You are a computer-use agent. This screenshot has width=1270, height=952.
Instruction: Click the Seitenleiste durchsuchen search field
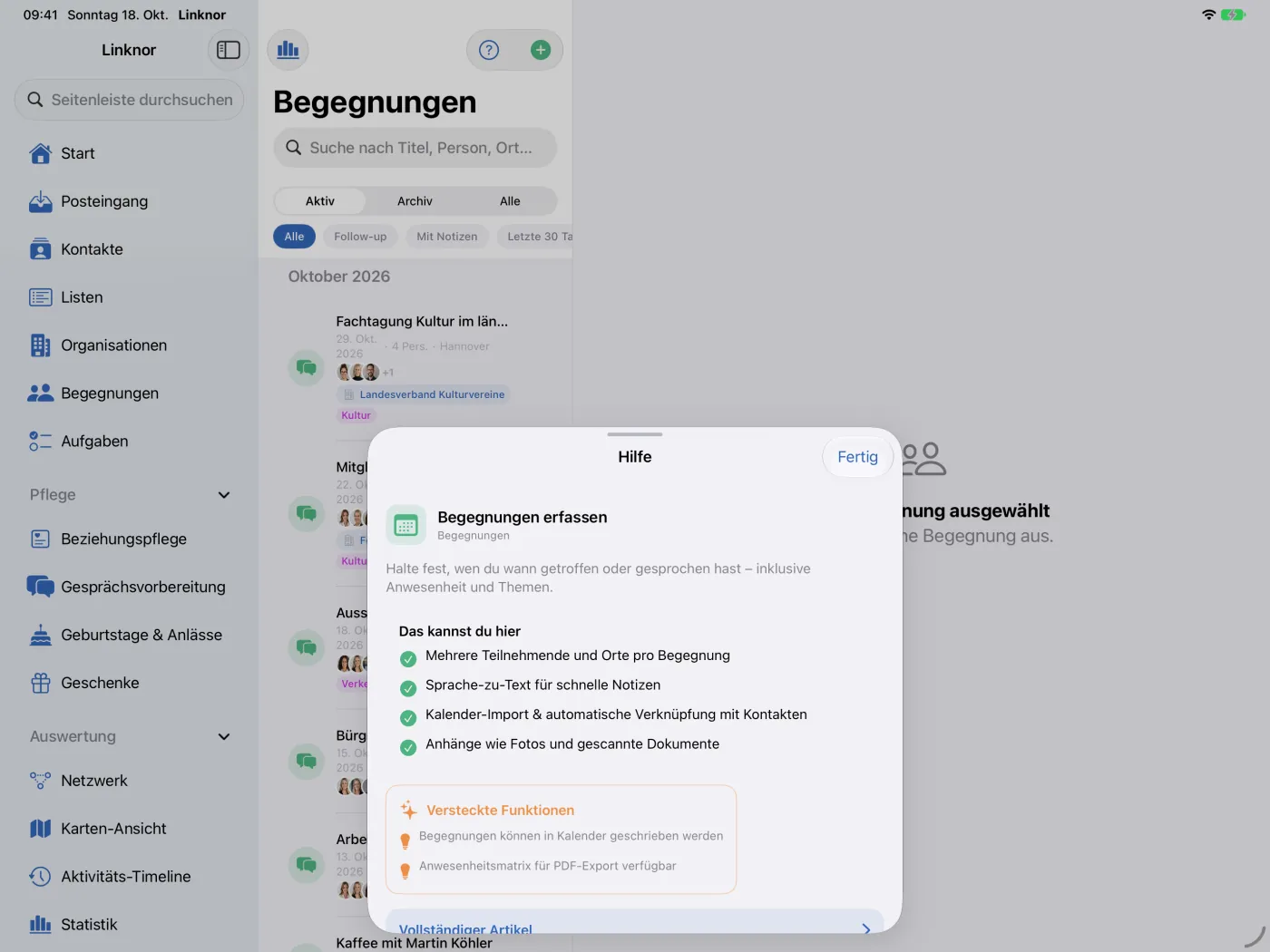pyautogui.click(x=129, y=100)
